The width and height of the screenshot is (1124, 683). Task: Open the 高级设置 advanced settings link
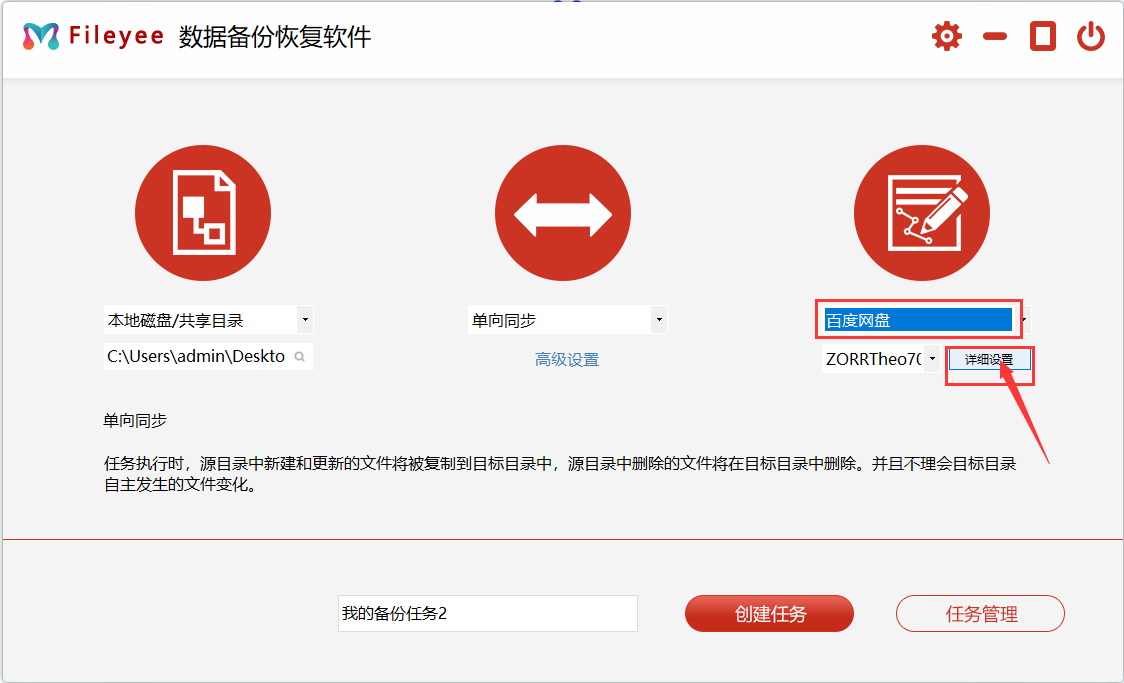coord(567,360)
